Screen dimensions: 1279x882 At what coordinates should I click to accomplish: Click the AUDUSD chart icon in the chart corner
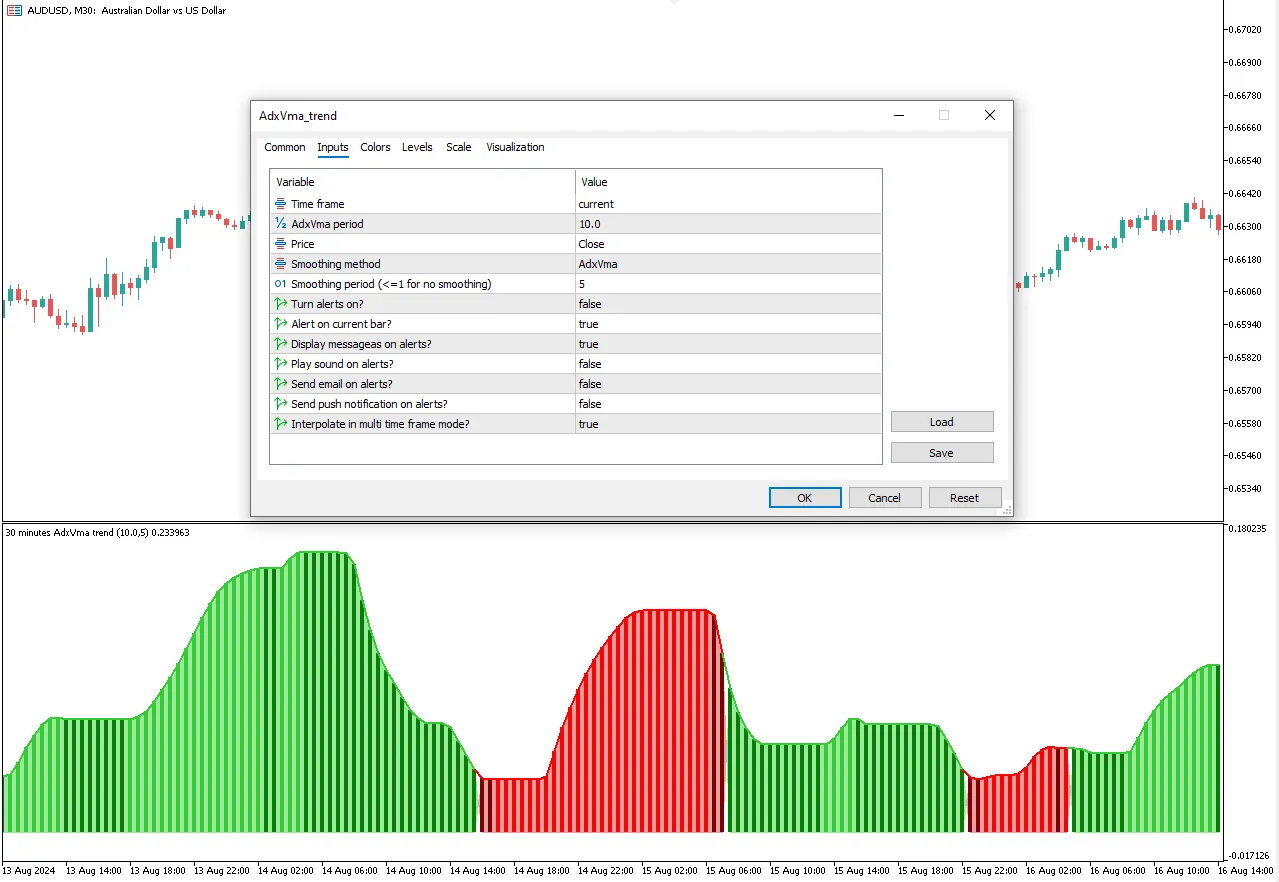coord(14,11)
